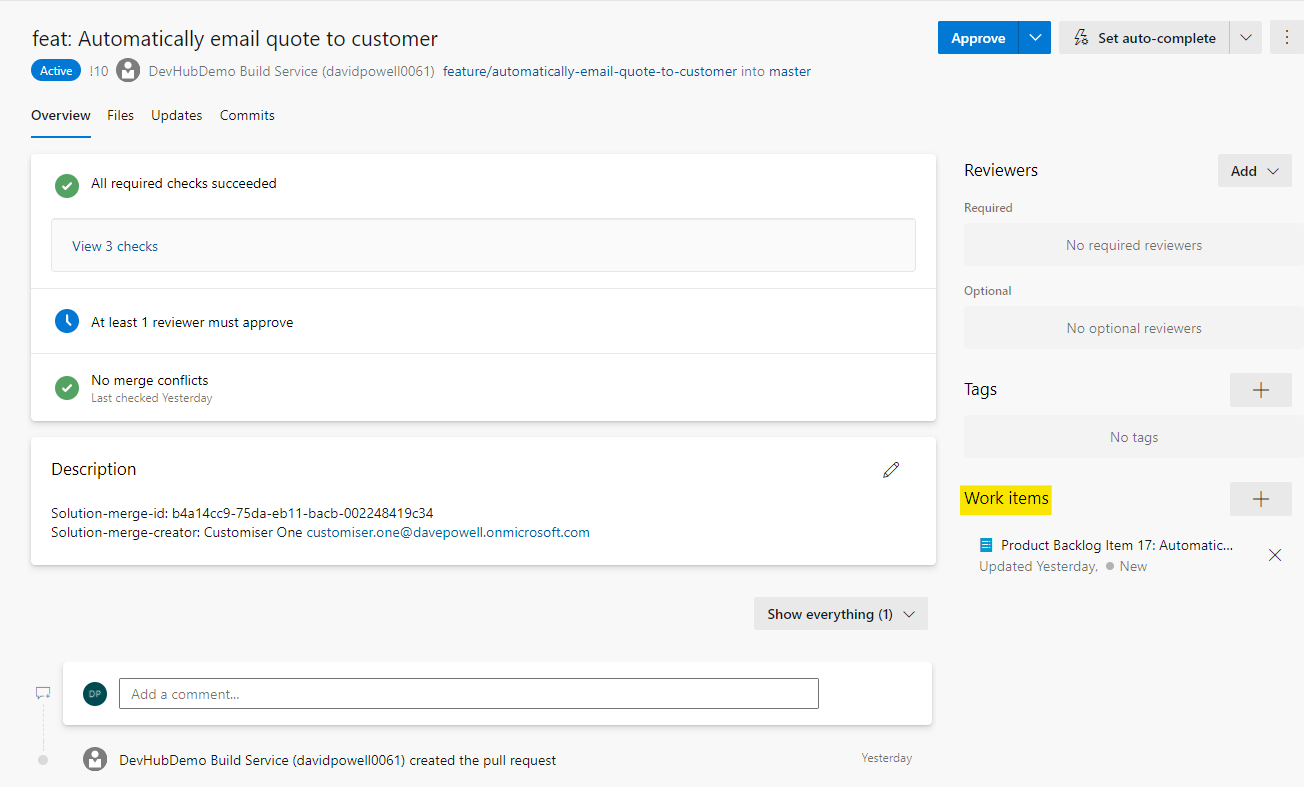1304x787 pixels.
Task: Go to the Commits tab
Action: (247, 115)
